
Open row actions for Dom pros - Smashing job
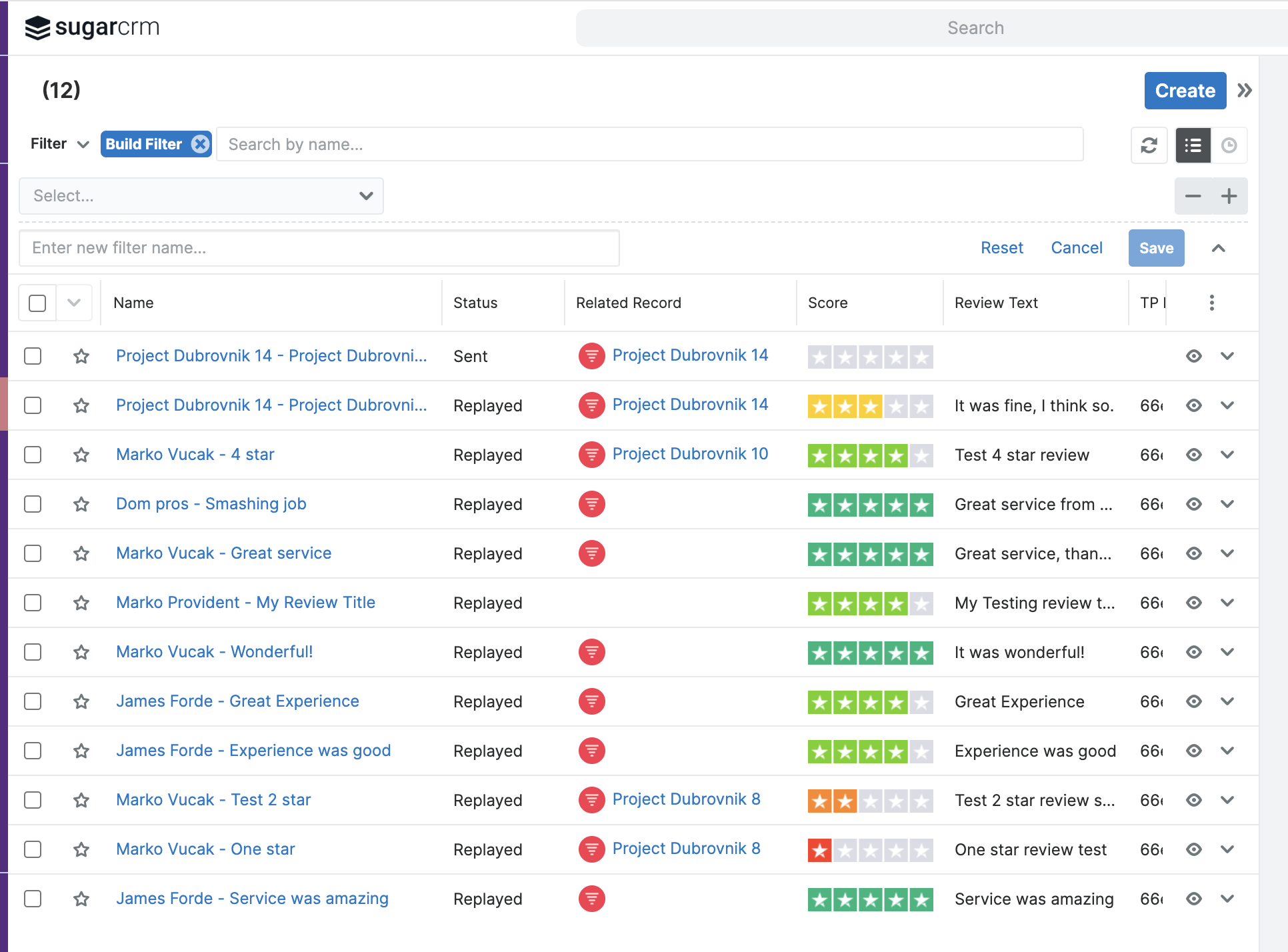coord(1227,504)
